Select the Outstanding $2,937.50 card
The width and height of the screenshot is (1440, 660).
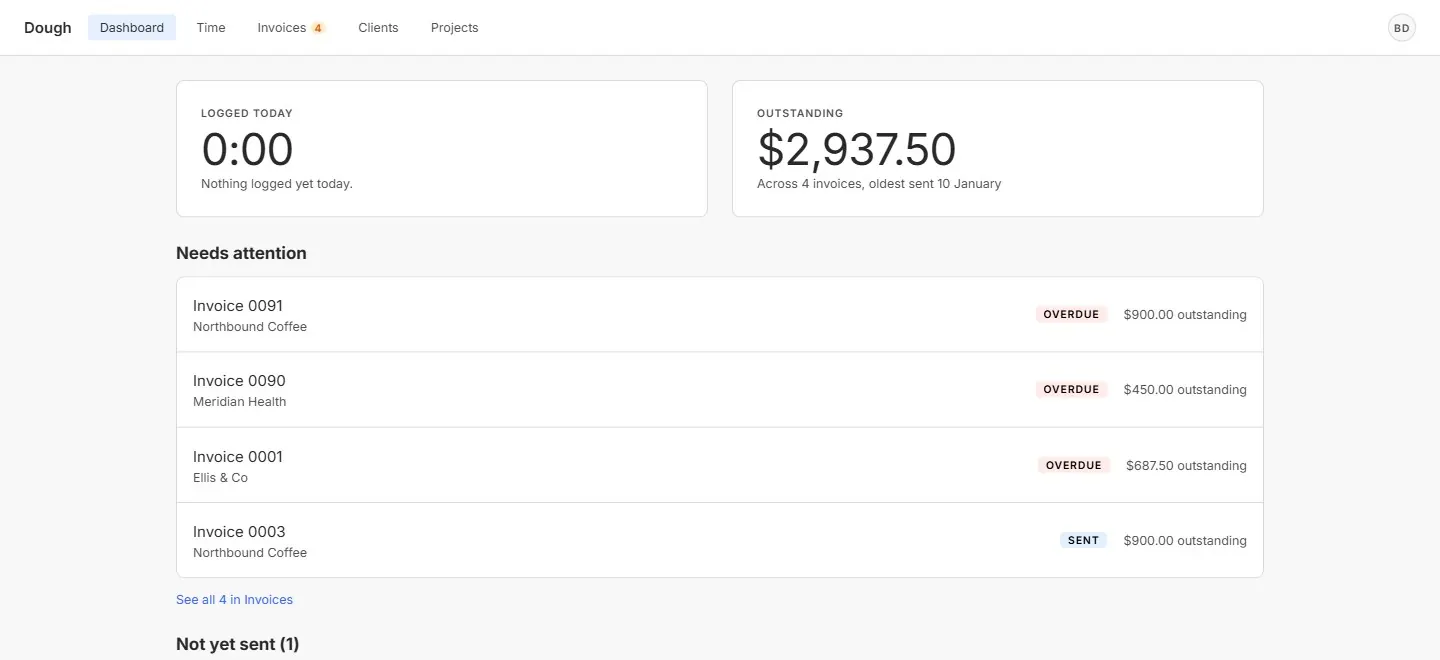click(x=998, y=148)
